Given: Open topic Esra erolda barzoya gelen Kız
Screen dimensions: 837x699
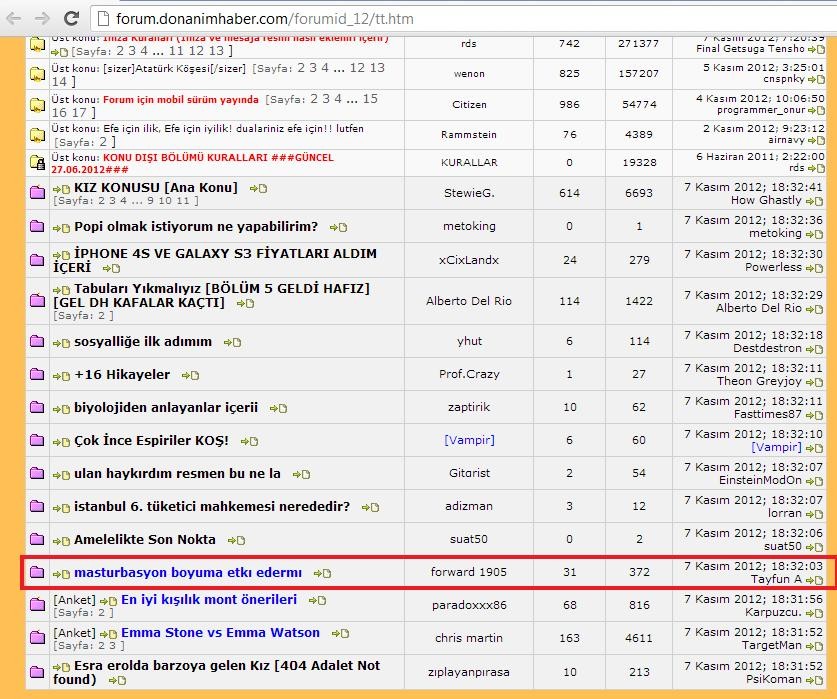Looking at the screenshot, I should click(x=216, y=672).
